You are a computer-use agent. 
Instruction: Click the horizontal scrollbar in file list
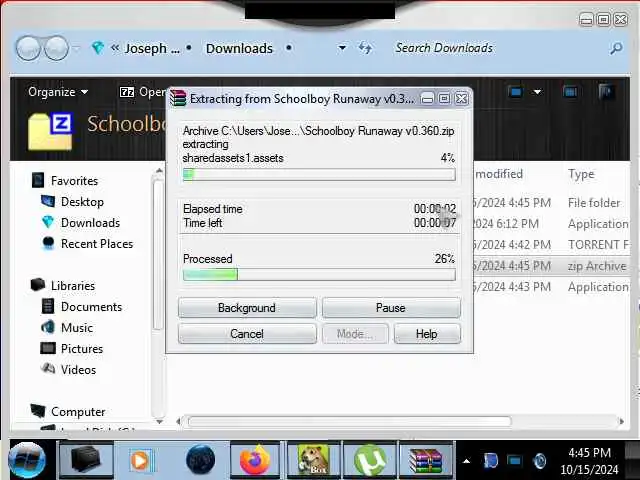(x=349, y=421)
